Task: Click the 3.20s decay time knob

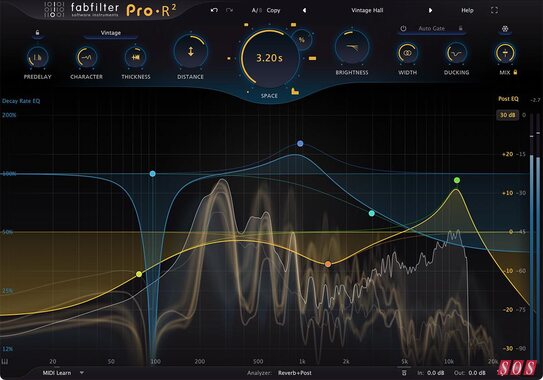Action: 269,58
